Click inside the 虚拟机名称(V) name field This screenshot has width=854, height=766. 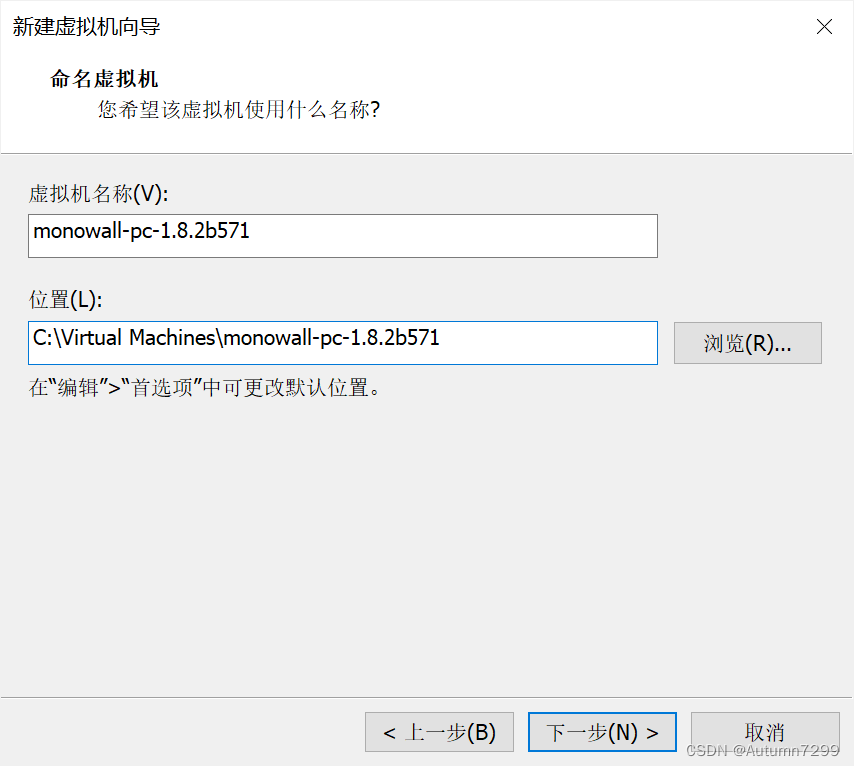tap(343, 236)
